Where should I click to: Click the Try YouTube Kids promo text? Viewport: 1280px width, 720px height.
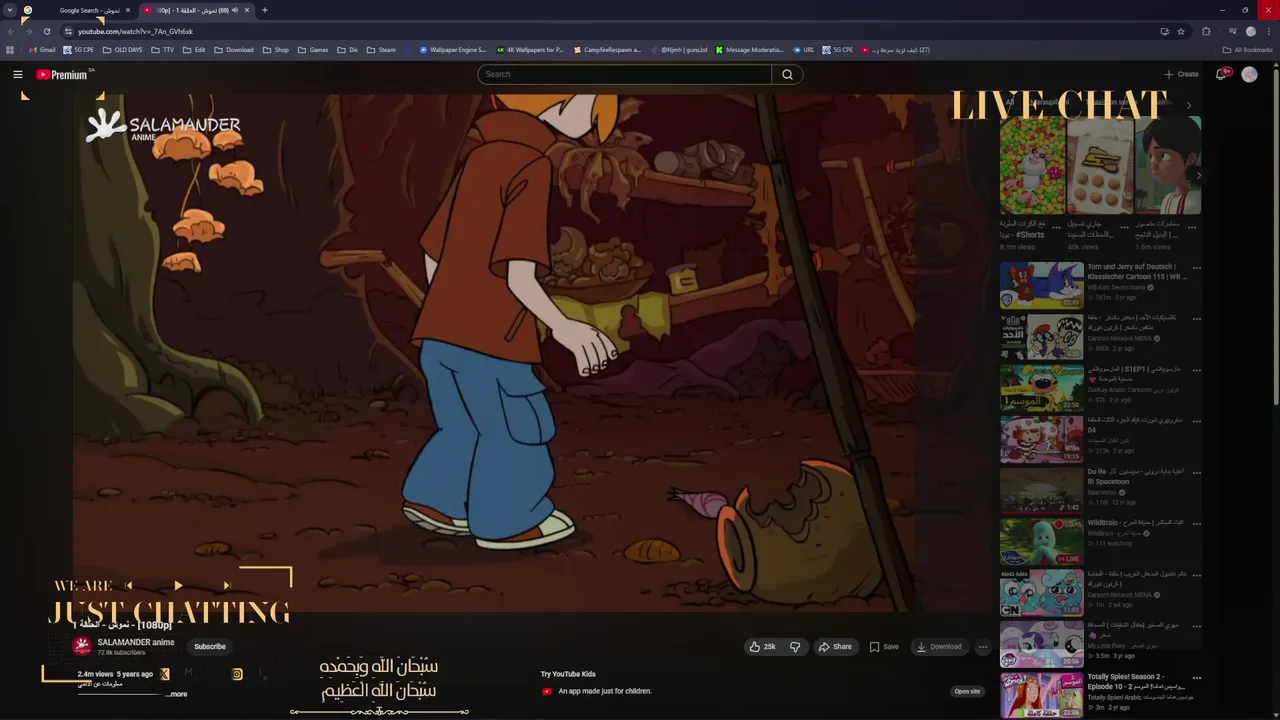(x=568, y=674)
